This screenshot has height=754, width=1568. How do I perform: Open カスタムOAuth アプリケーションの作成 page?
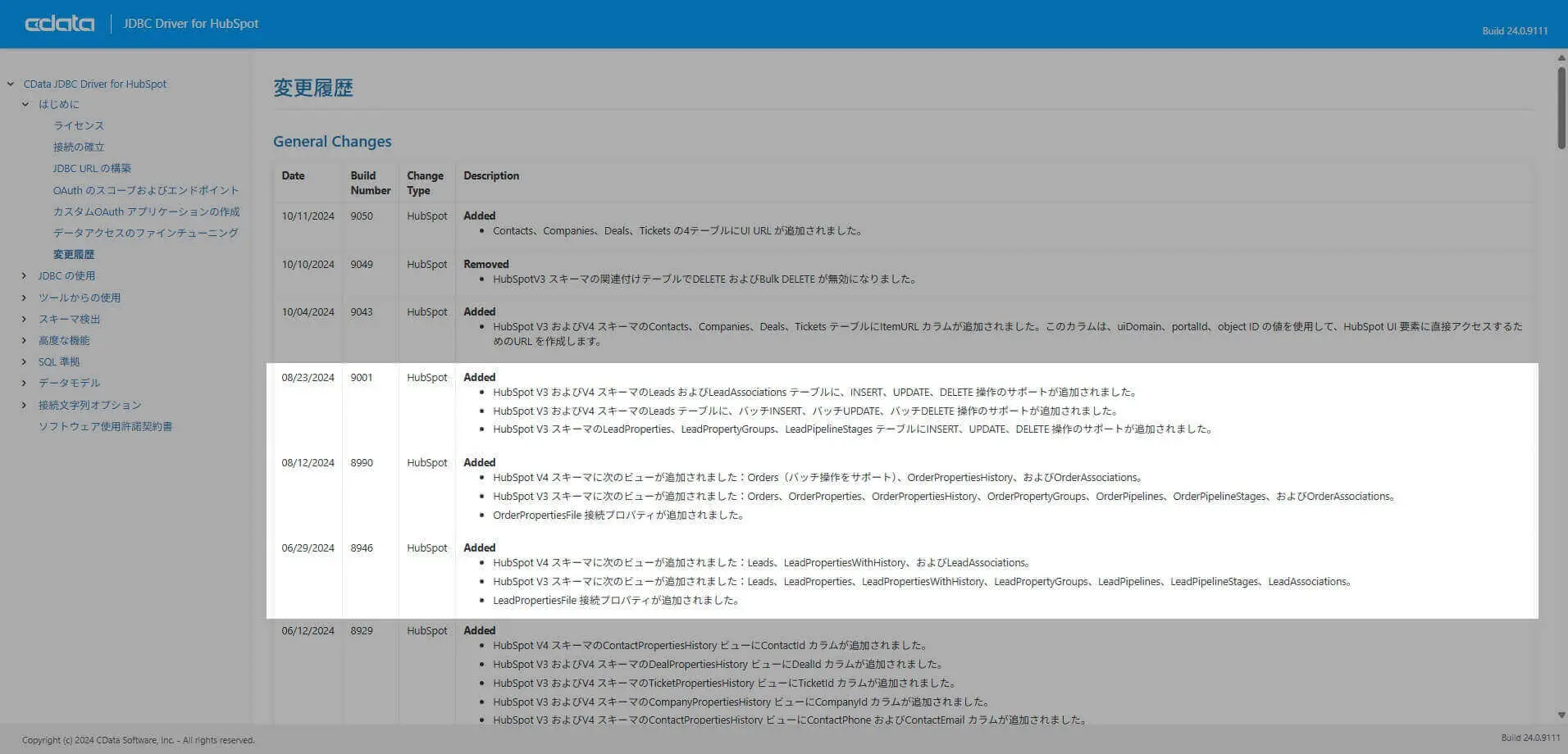(x=146, y=211)
